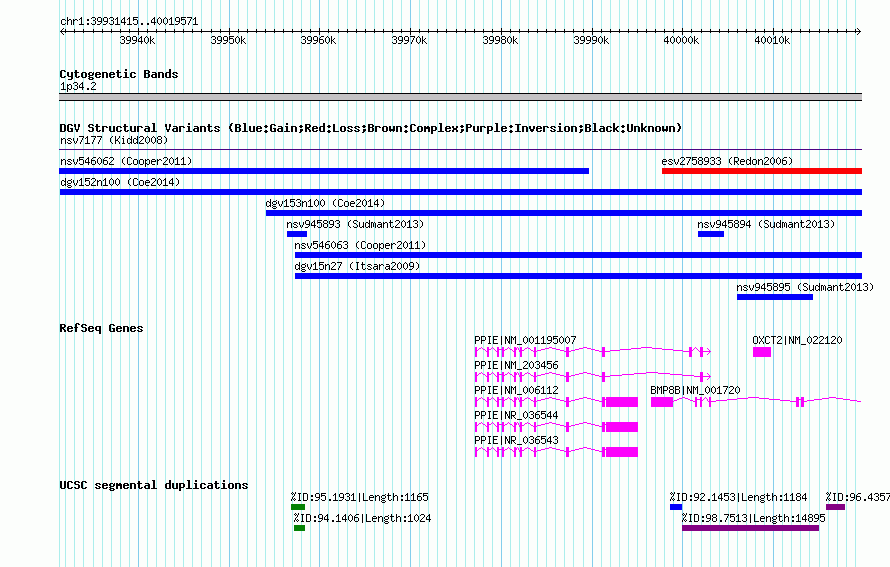Select the green %ID:94.1406 duplication bar
The image size is (890, 567).
(300, 528)
